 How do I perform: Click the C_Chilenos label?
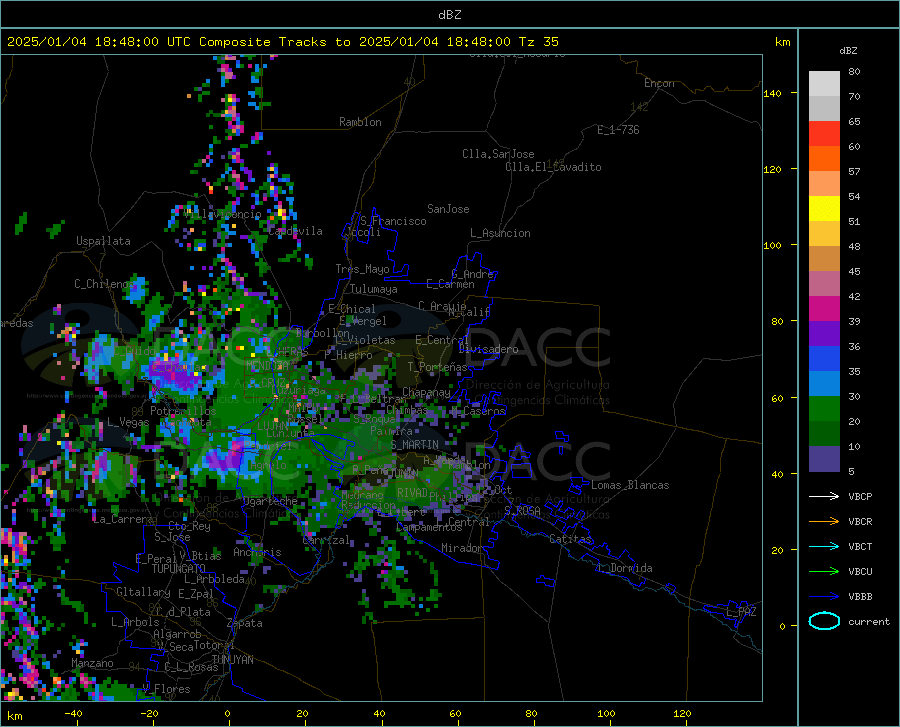coord(103,284)
